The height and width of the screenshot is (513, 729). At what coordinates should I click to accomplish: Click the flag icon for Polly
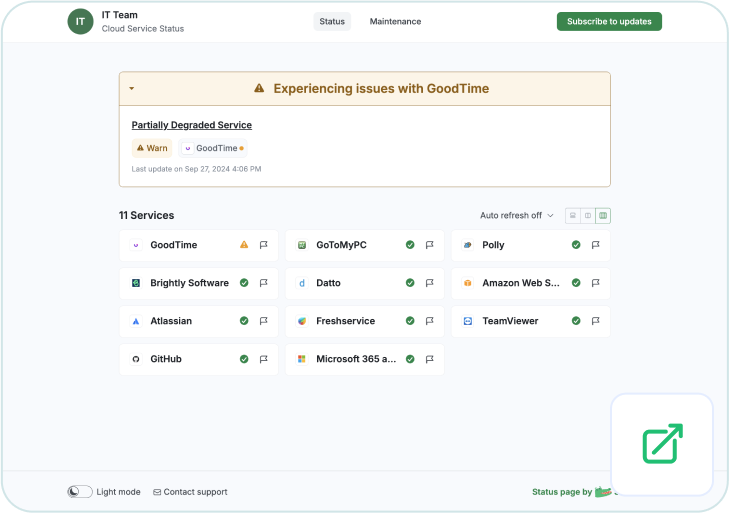click(x=596, y=245)
